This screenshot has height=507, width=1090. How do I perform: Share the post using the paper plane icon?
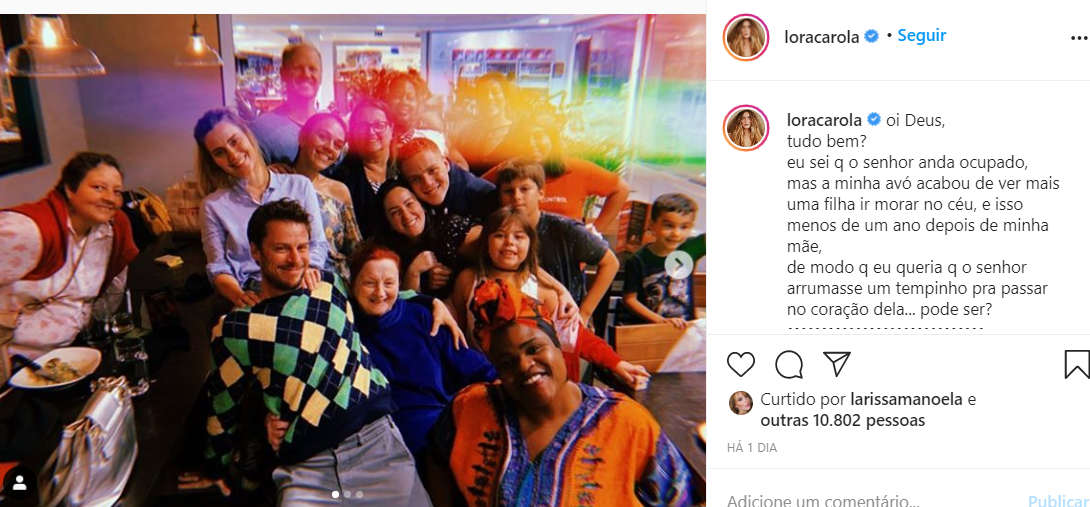click(x=837, y=364)
